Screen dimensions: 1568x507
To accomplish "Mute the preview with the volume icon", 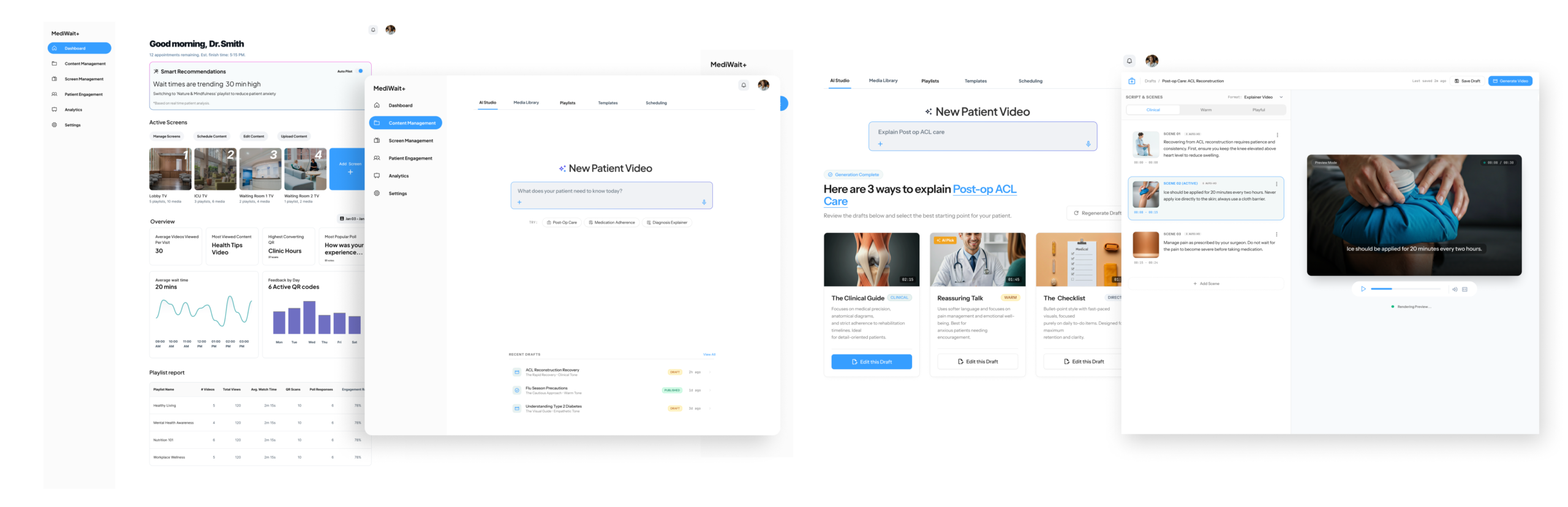I will (1455, 289).
